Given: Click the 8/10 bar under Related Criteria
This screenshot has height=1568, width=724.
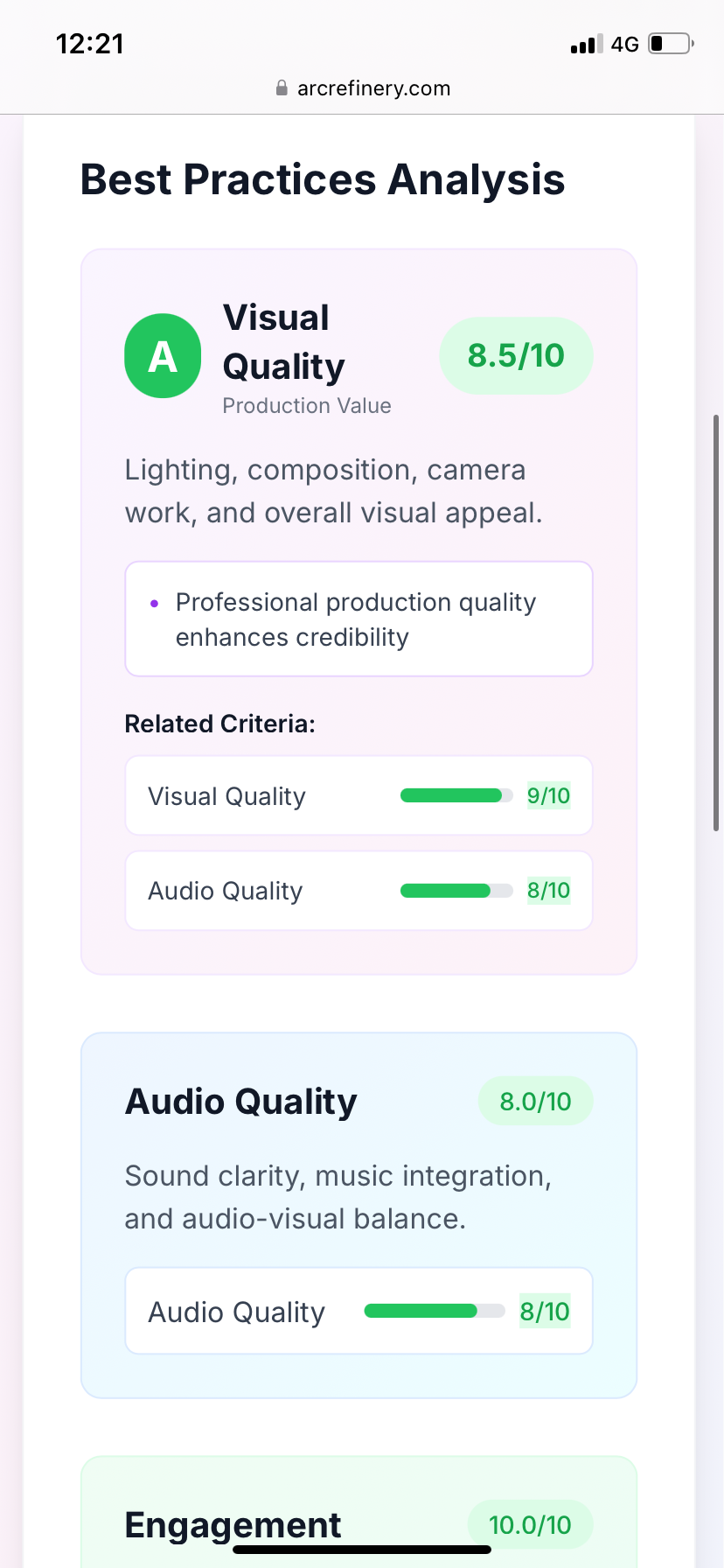Looking at the screenshot, I should click(456, 890).
